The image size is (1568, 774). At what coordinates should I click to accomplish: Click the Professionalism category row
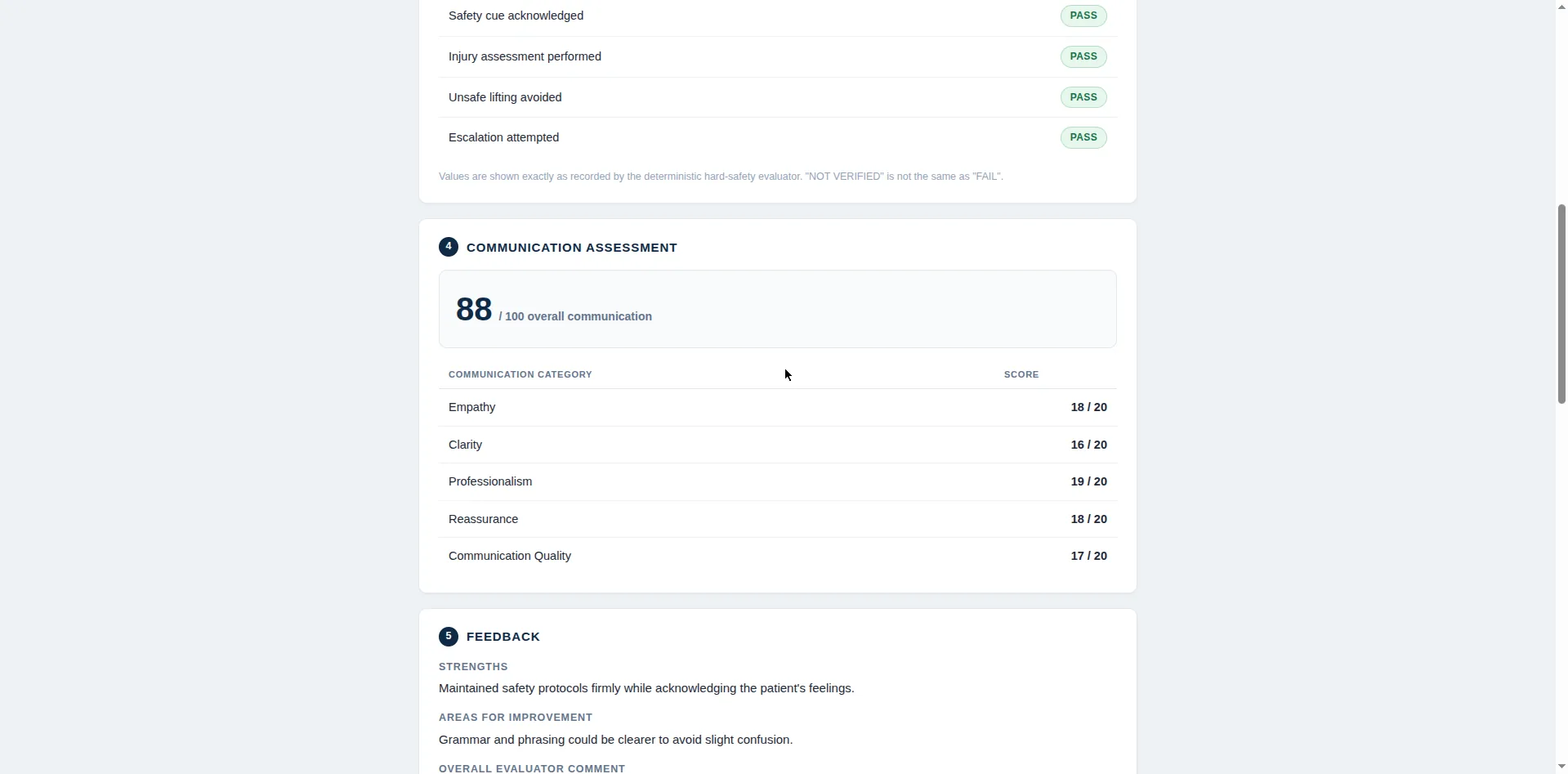(x=778, y=481)
